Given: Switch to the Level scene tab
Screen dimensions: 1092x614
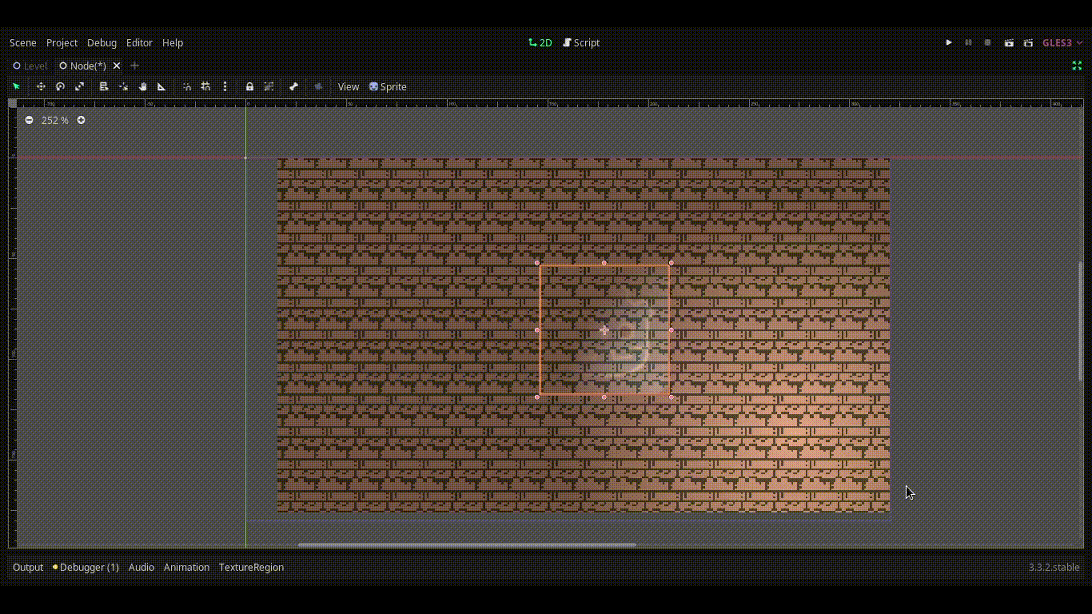Looking at the screenshot, I should pyautogui.click(x=30, y=66).
